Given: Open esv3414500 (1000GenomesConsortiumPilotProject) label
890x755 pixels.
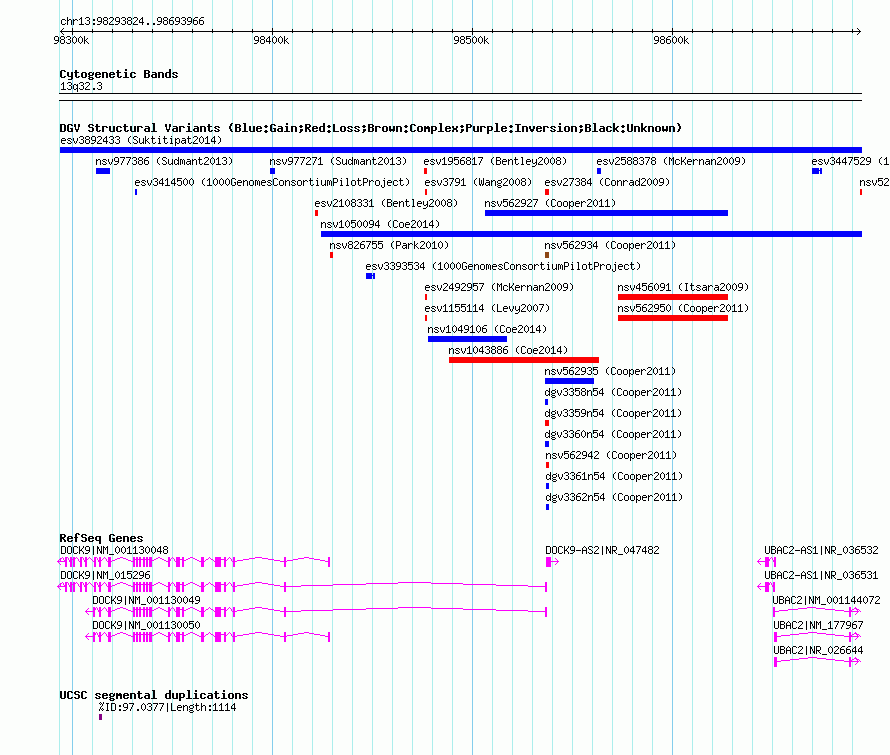Looking at the screenshot, I should click(272, 182).
